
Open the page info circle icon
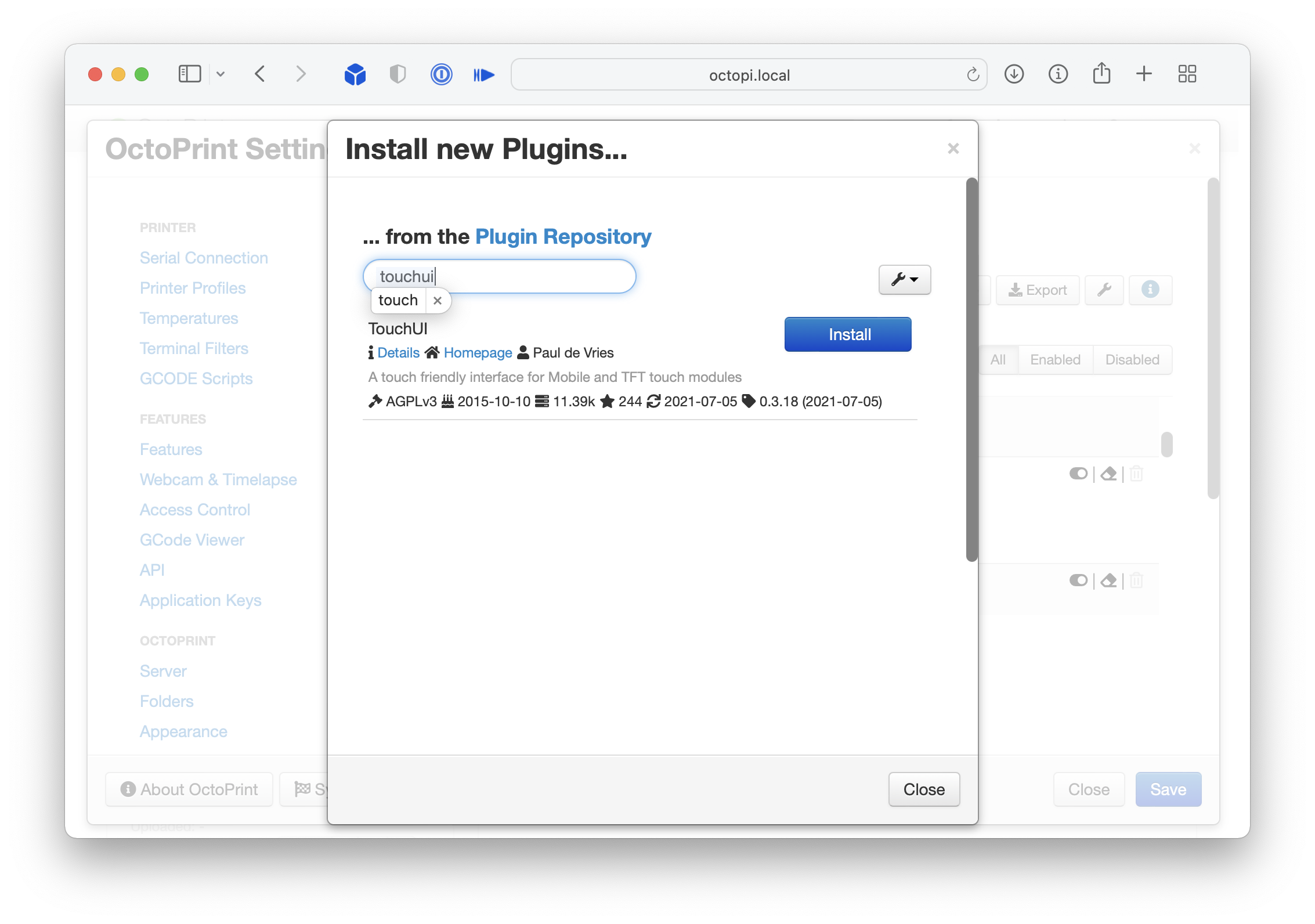tap(1058, 74)
